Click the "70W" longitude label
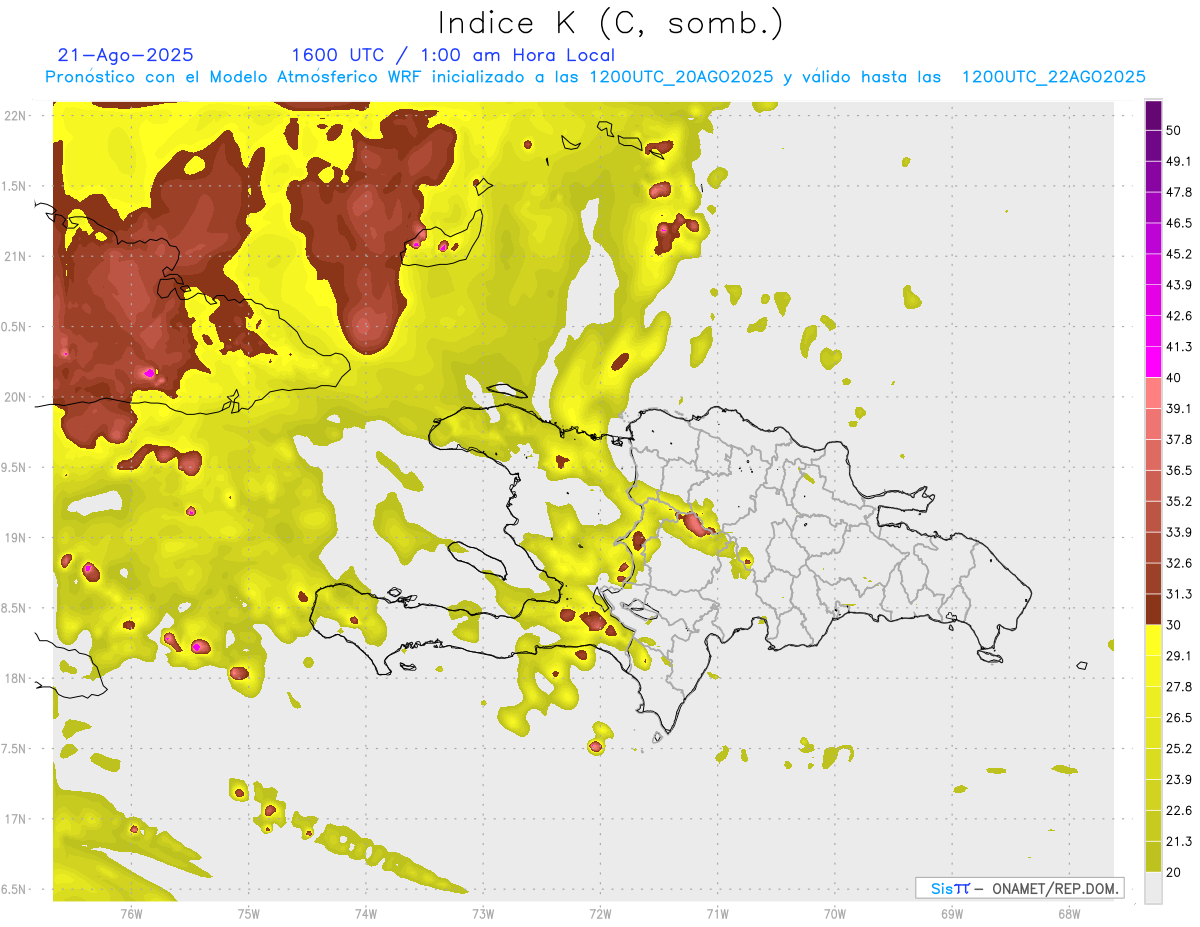 (835, 913)
